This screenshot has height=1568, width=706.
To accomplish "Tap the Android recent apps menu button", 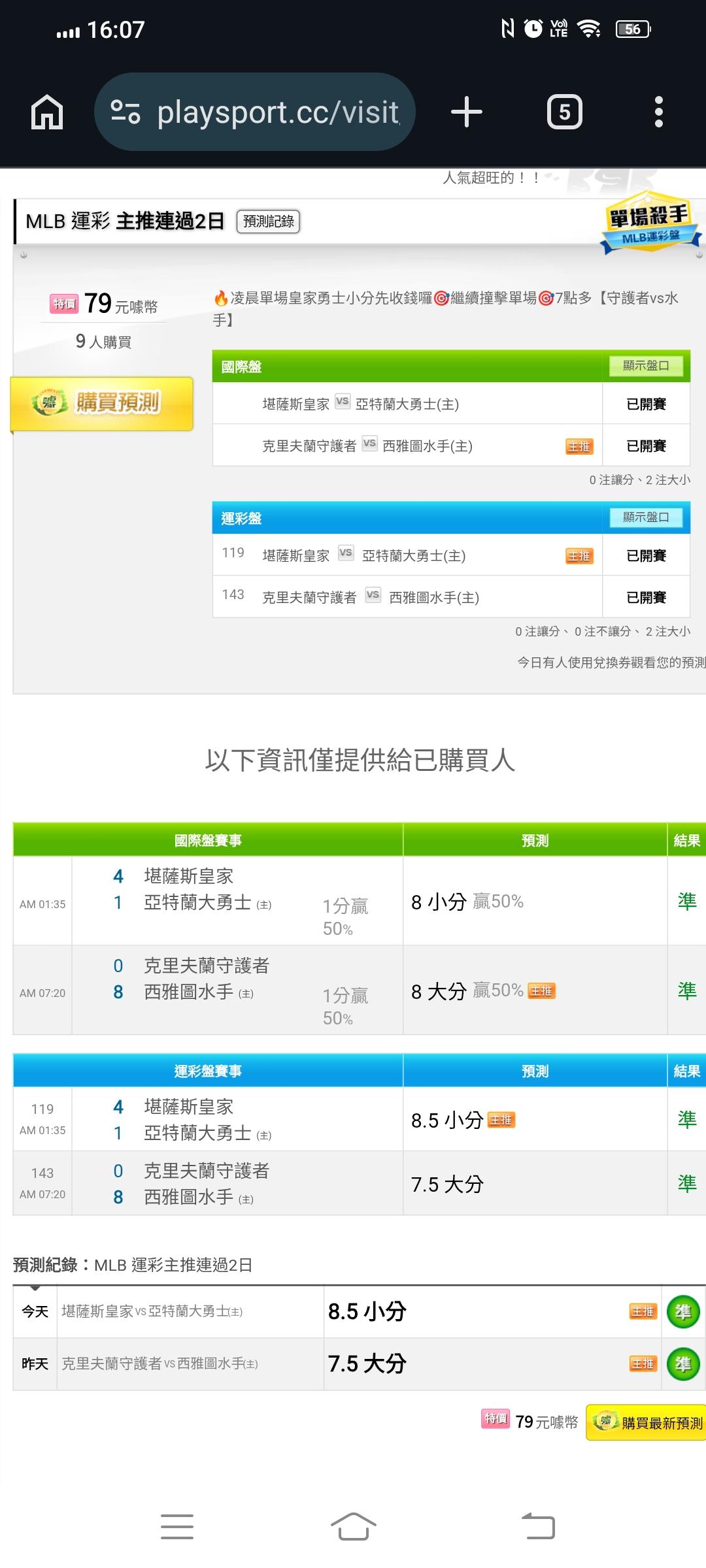I will click(177, 1526).
